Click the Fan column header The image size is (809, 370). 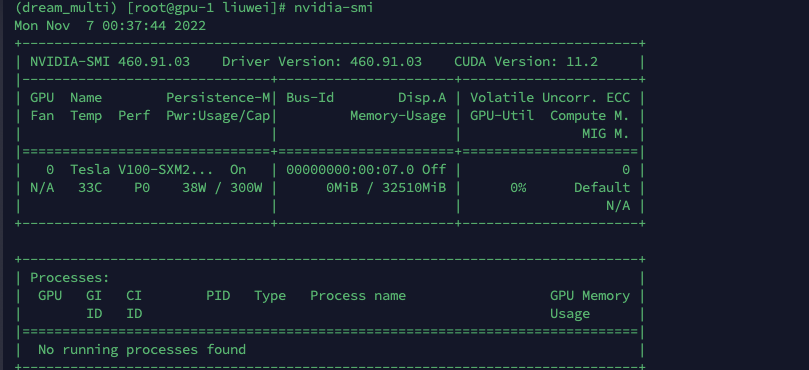pos(42,116)
